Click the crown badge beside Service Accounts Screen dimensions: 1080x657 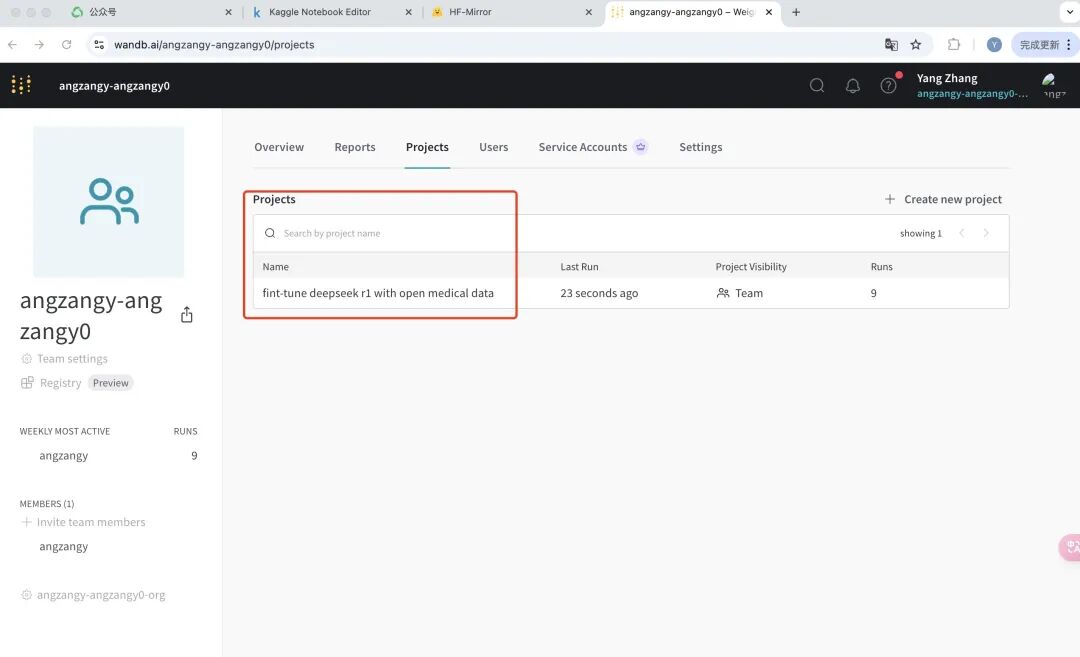click(x=641, y=147)
